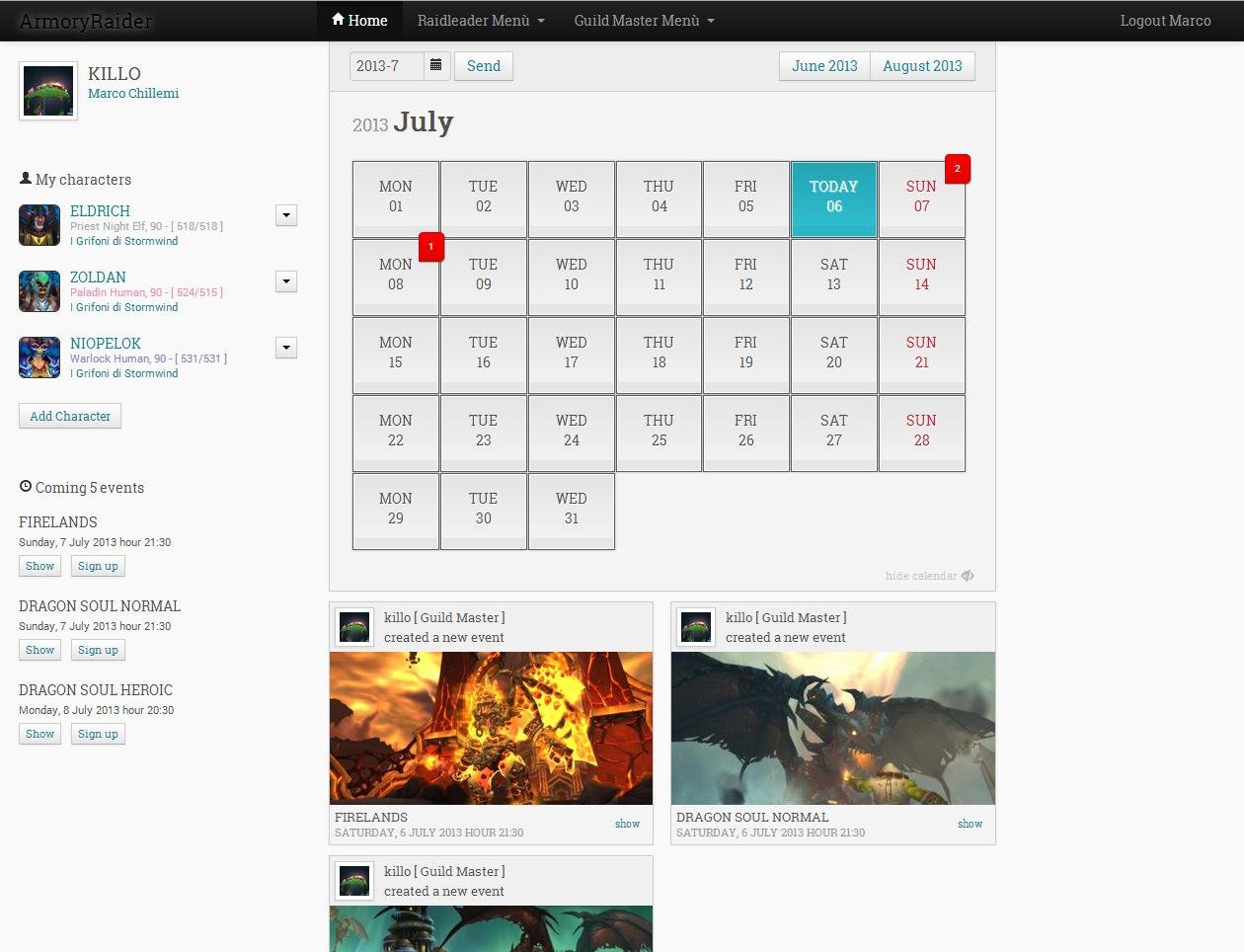Open the date picker calendar icon
The height and width of the screenshot is (952, 1244).
coord(436,65)
